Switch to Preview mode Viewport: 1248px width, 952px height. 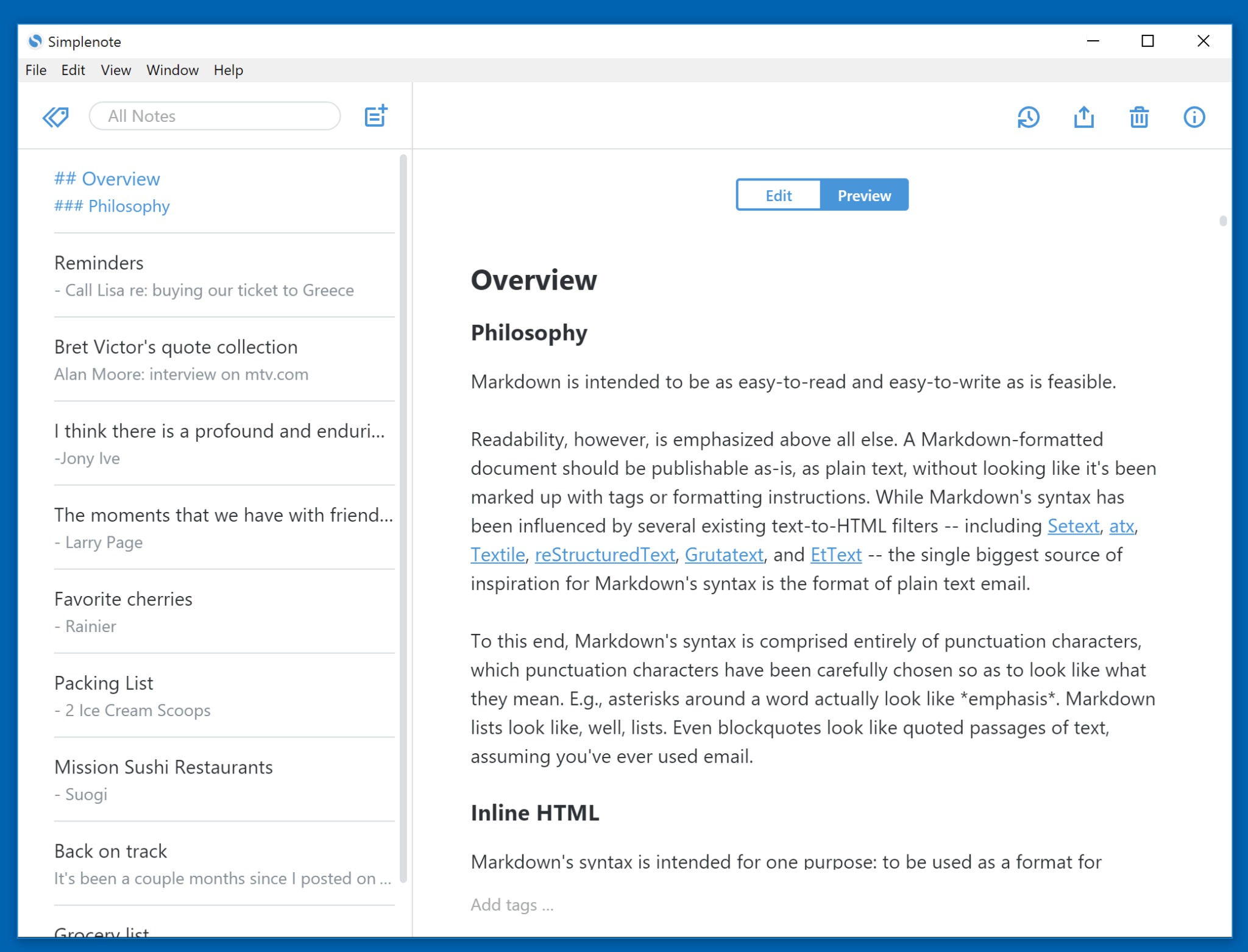pyautogui.click(x=863, y=195)
